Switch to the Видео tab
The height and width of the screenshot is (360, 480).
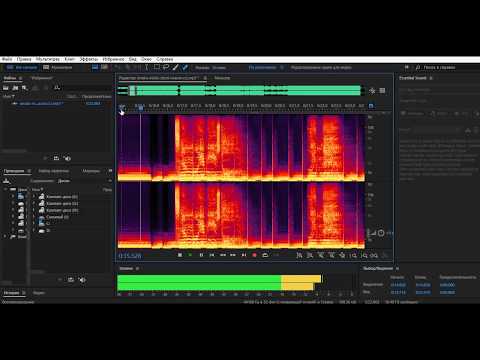39,293
